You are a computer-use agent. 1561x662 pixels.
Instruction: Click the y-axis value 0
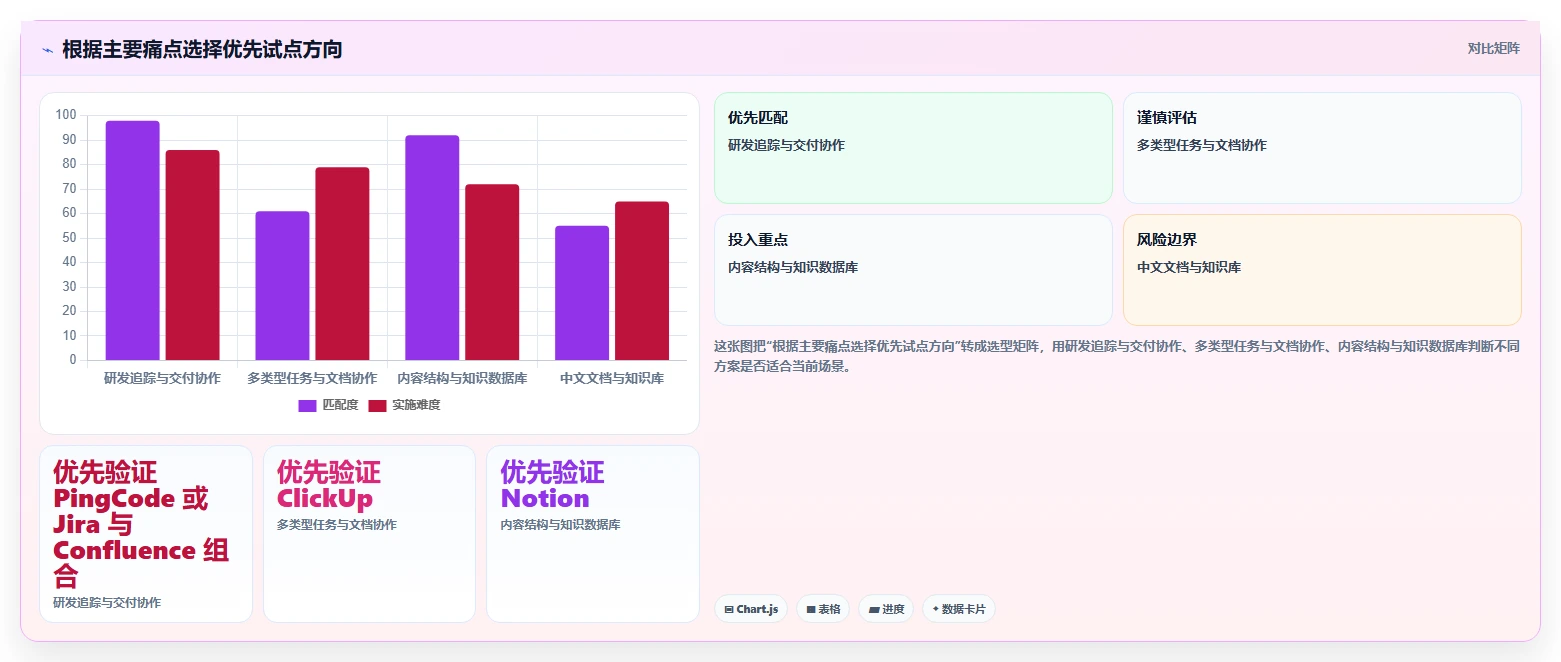pos(73,360)
